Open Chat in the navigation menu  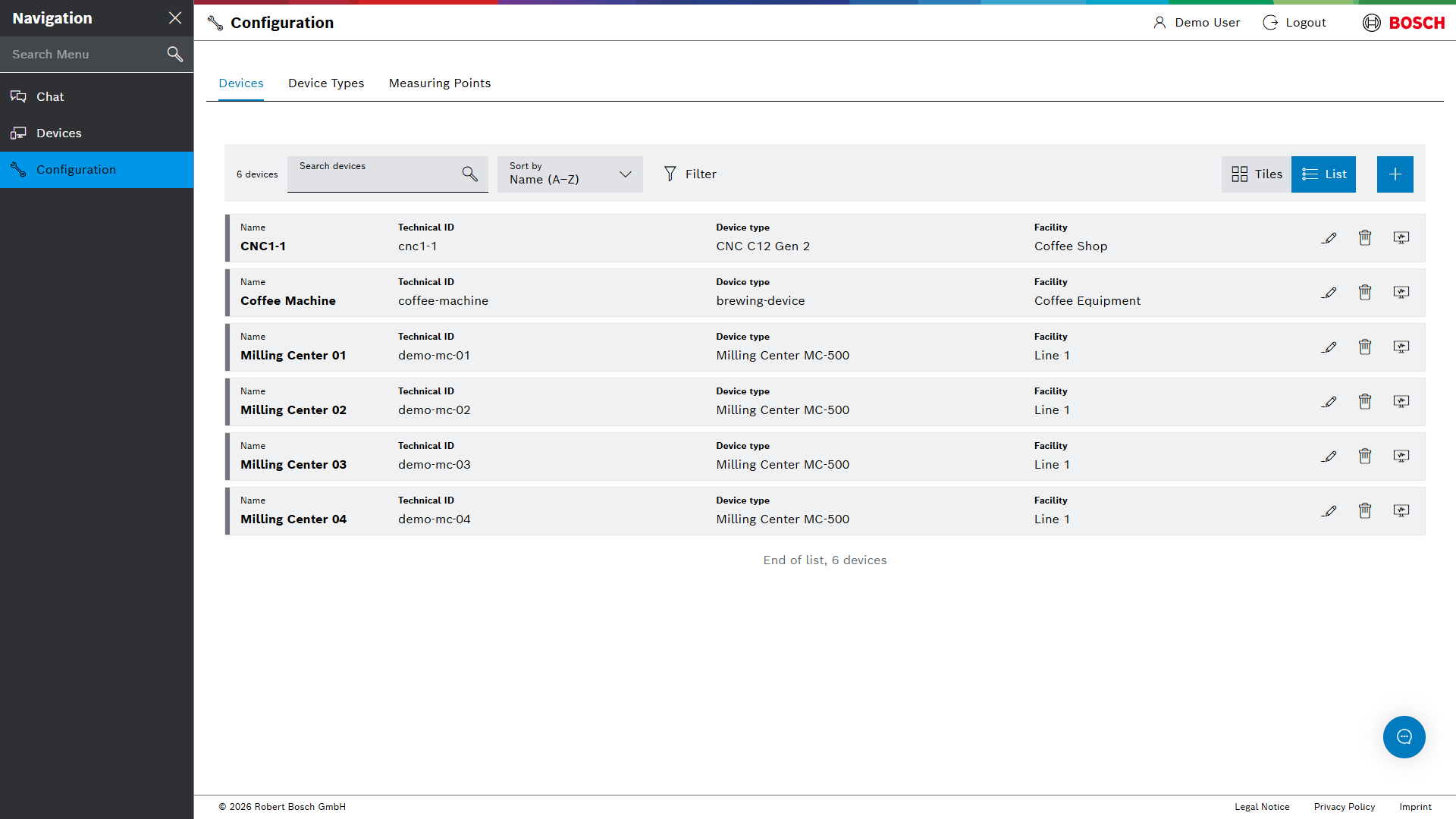pos(97,97)
